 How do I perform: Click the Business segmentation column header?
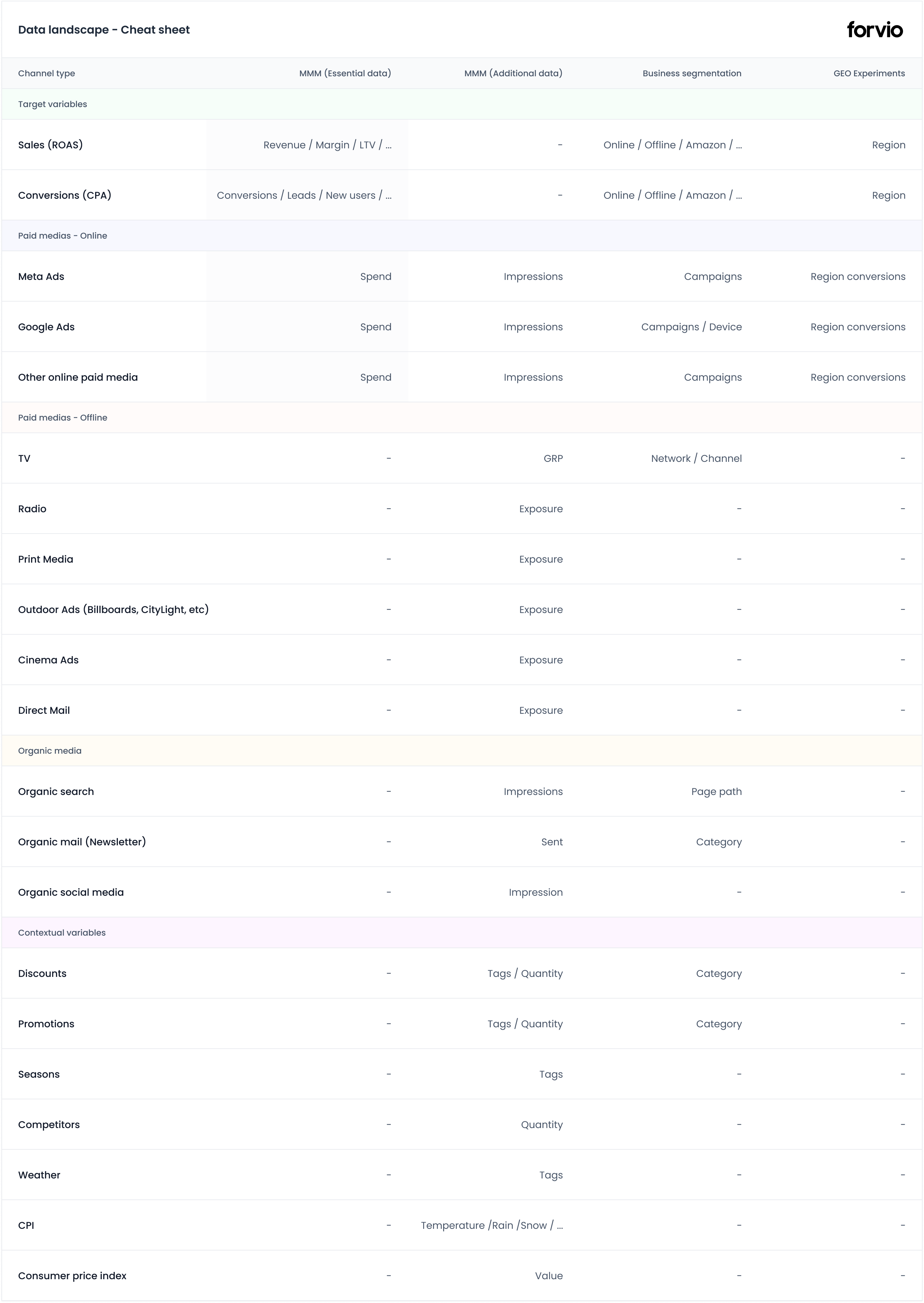pyautogui.click(x=692, y=73)
